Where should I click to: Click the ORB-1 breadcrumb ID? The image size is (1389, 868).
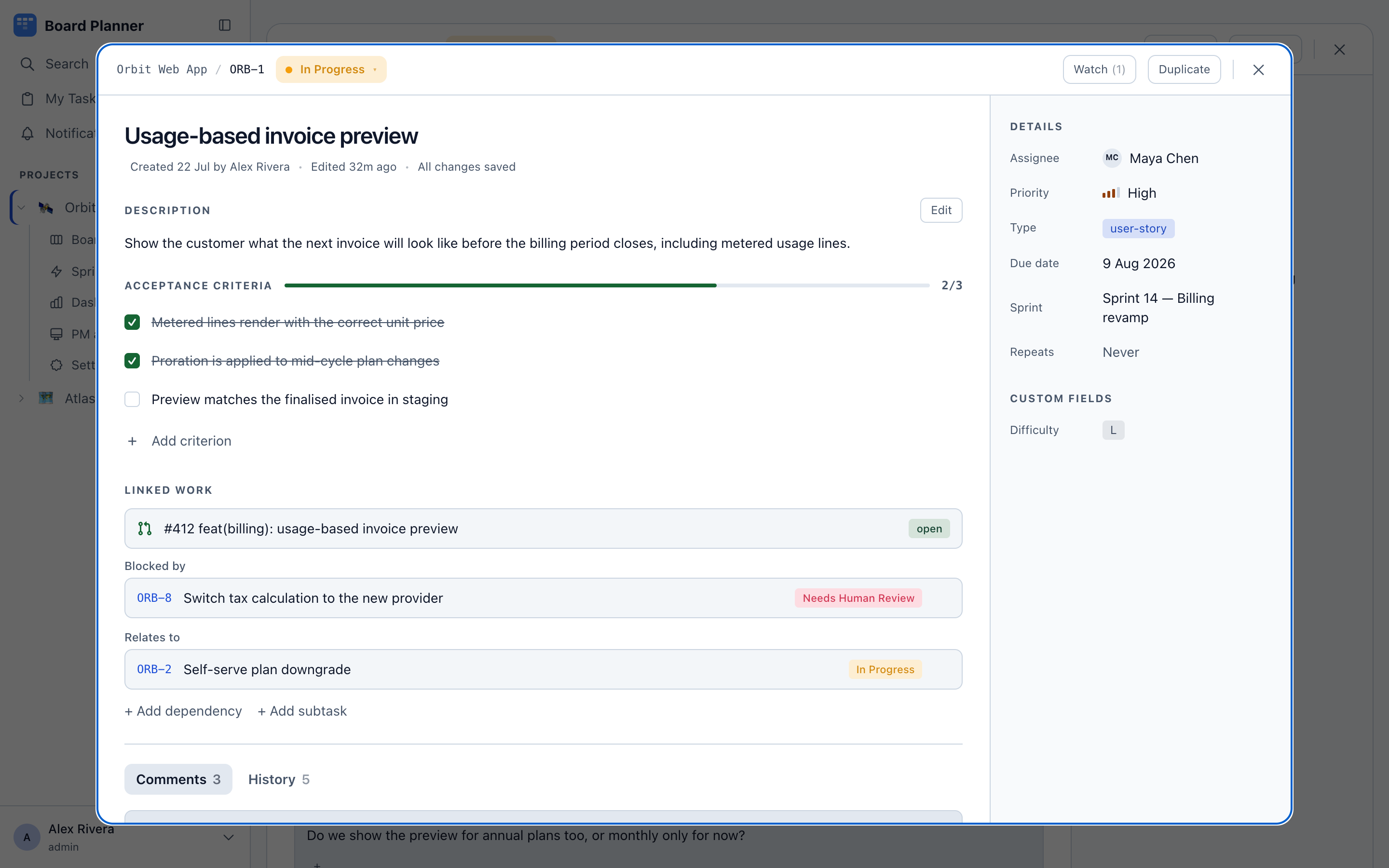tap(247, 69)
